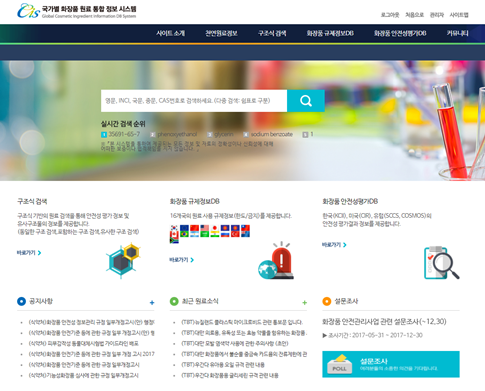Screen dimensions: 485x391
Task: Click the CIS site logo
Action: pos(29,11)
